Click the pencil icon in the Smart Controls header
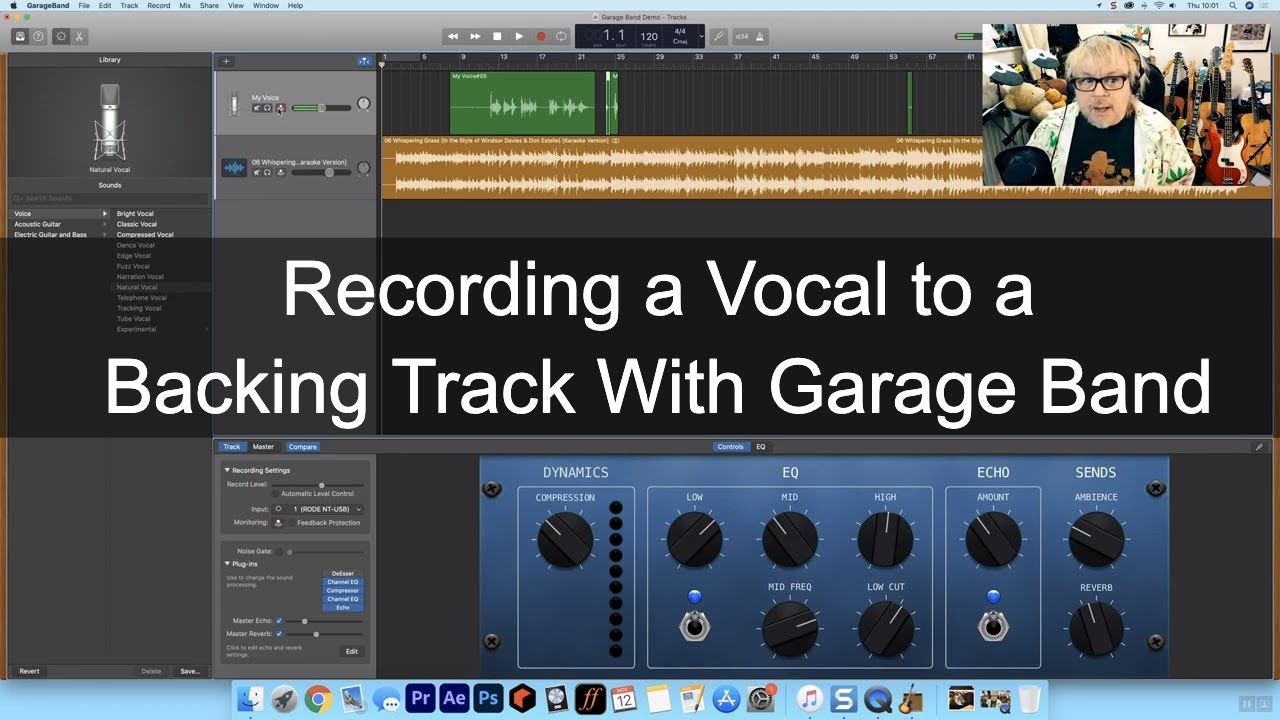Screen dimensions: 1280x720 click(x=1259, y=447)
